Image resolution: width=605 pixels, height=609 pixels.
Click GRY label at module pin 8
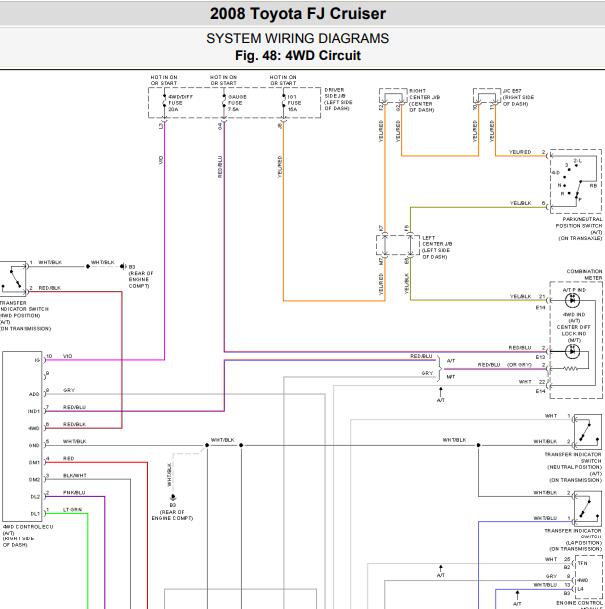click(551, 576)
